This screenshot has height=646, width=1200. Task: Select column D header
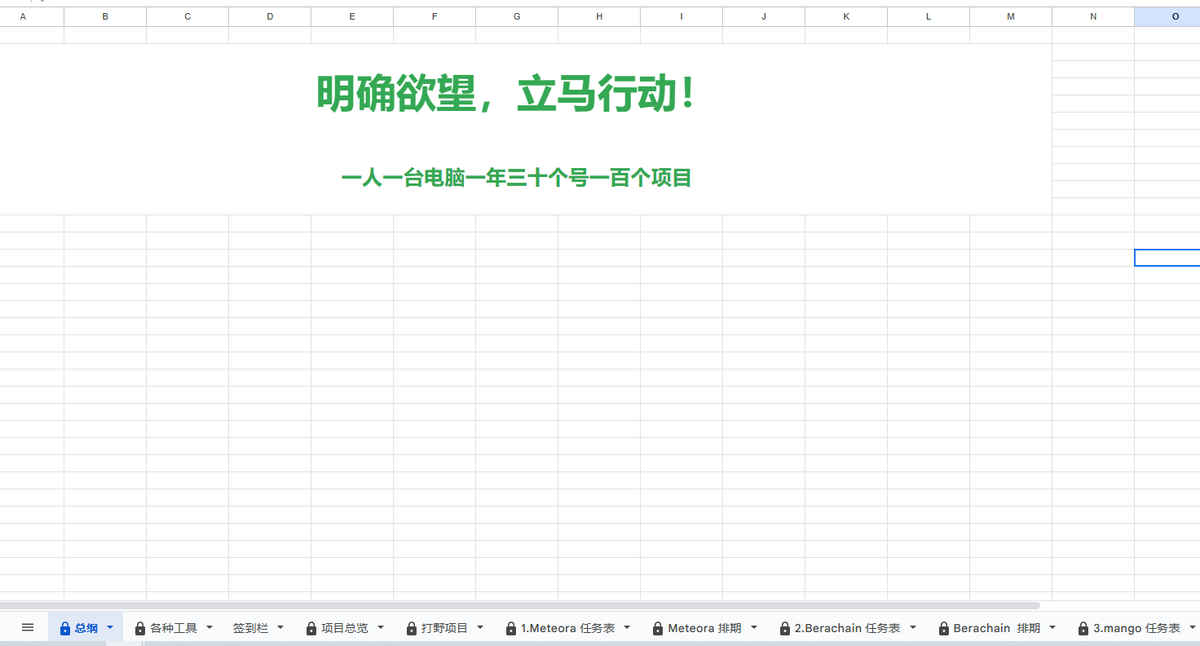coord(270,17)
